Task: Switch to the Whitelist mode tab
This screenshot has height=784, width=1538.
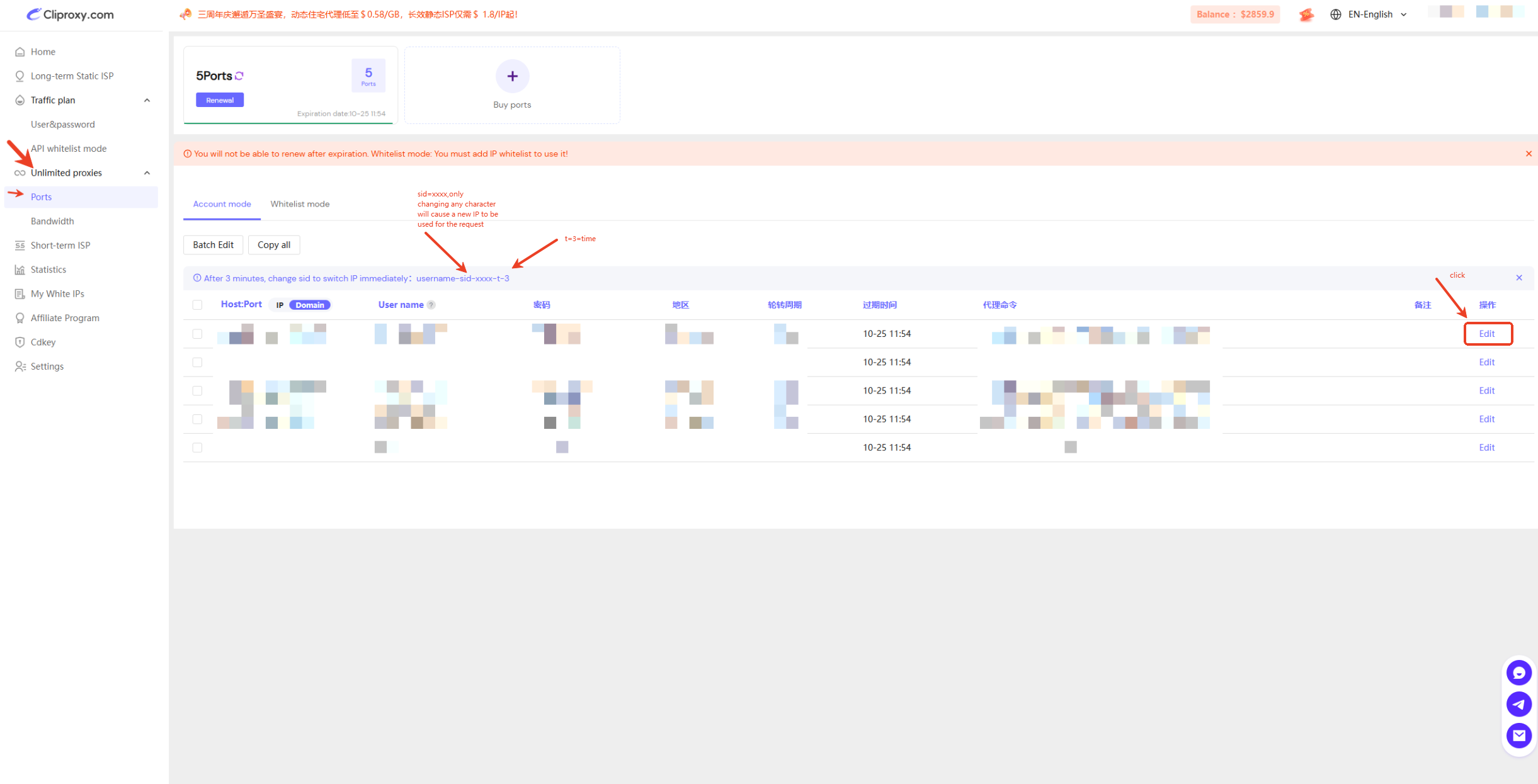Action: pos(300,204)
